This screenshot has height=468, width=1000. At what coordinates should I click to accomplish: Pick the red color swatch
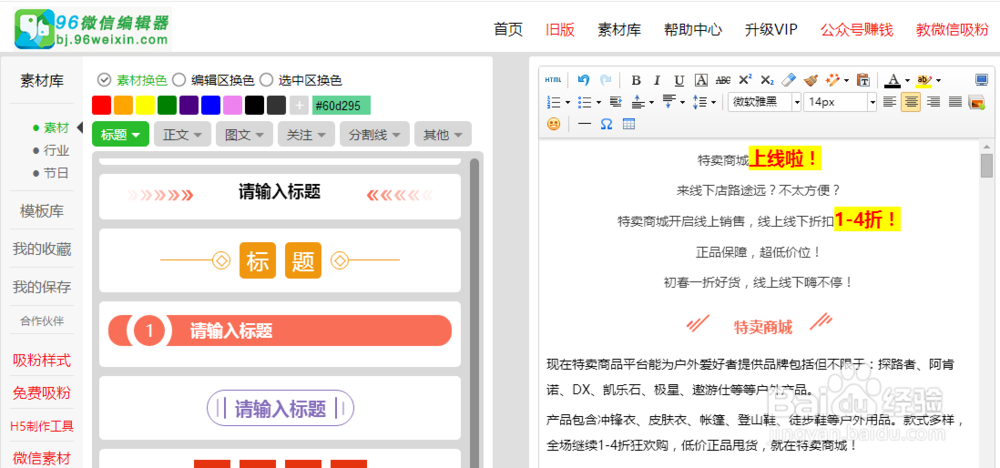pyautogui.click(x=101, y=105)
